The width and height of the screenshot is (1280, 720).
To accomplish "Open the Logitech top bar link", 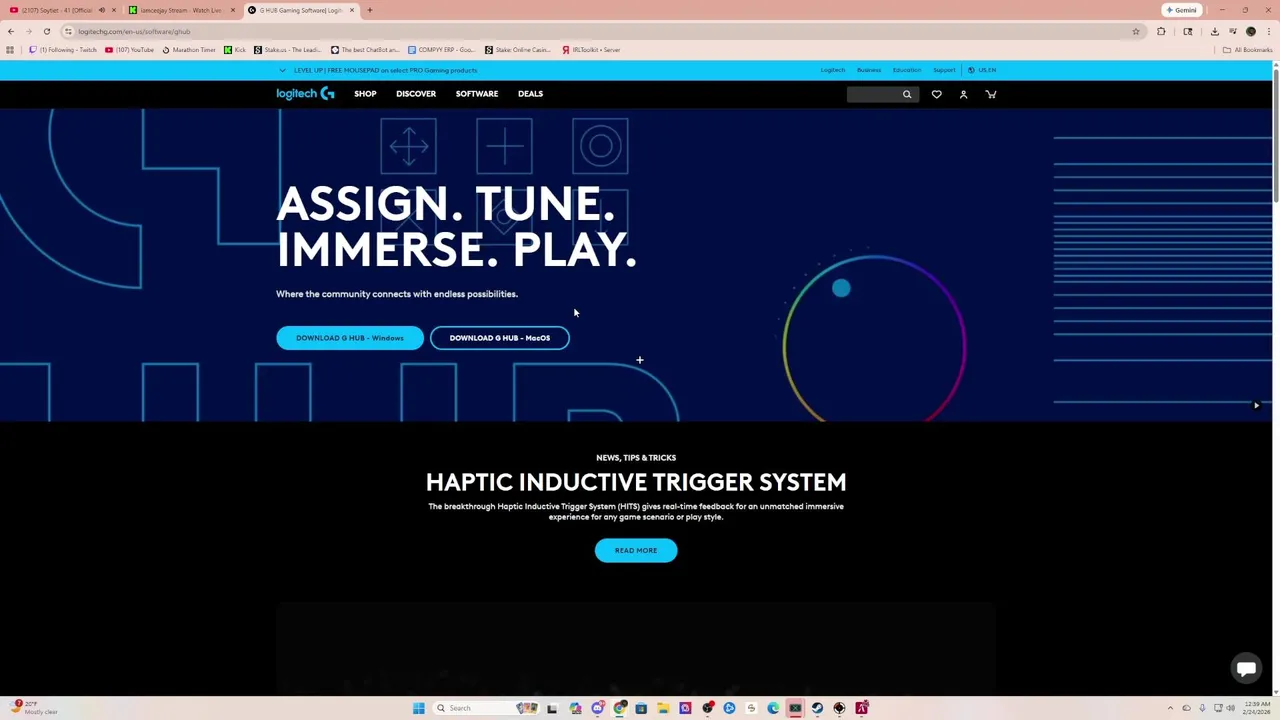I will pyautogui.click(x=833, y=70).
